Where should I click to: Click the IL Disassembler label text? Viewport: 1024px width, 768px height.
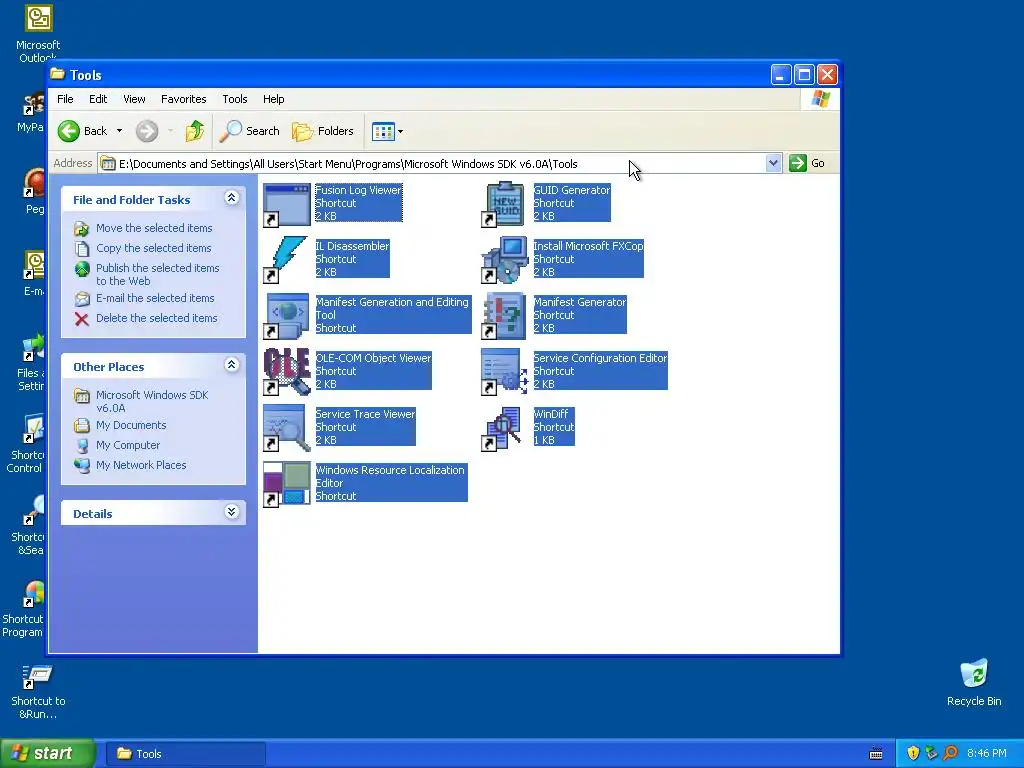(352, 246)
